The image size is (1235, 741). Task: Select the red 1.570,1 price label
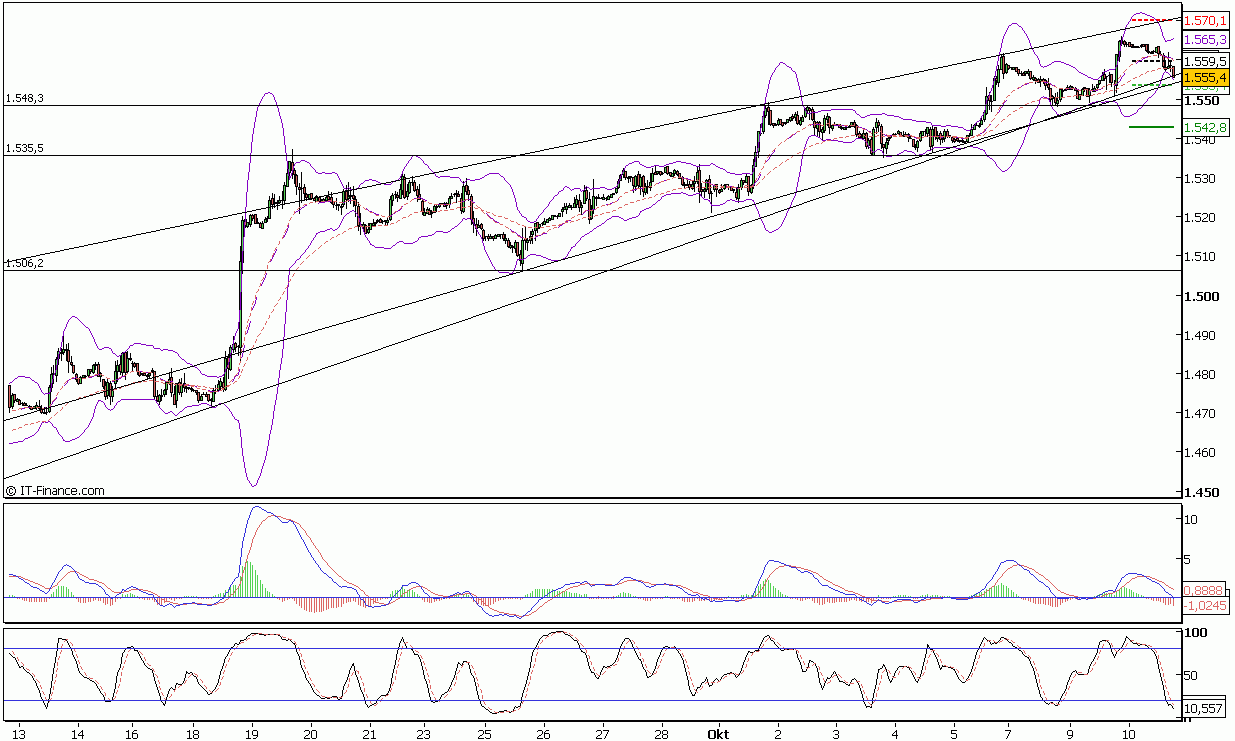pyautogui.click(x=1204, y=20)
